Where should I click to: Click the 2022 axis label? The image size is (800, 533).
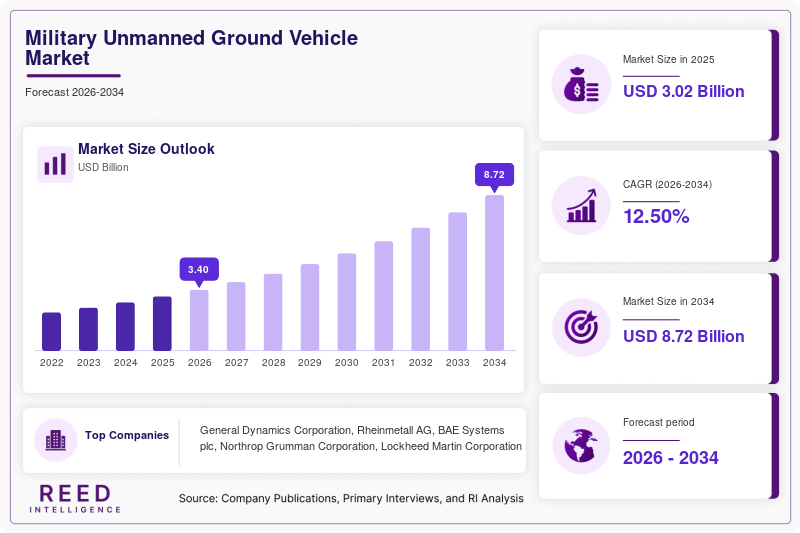[52, 363]
